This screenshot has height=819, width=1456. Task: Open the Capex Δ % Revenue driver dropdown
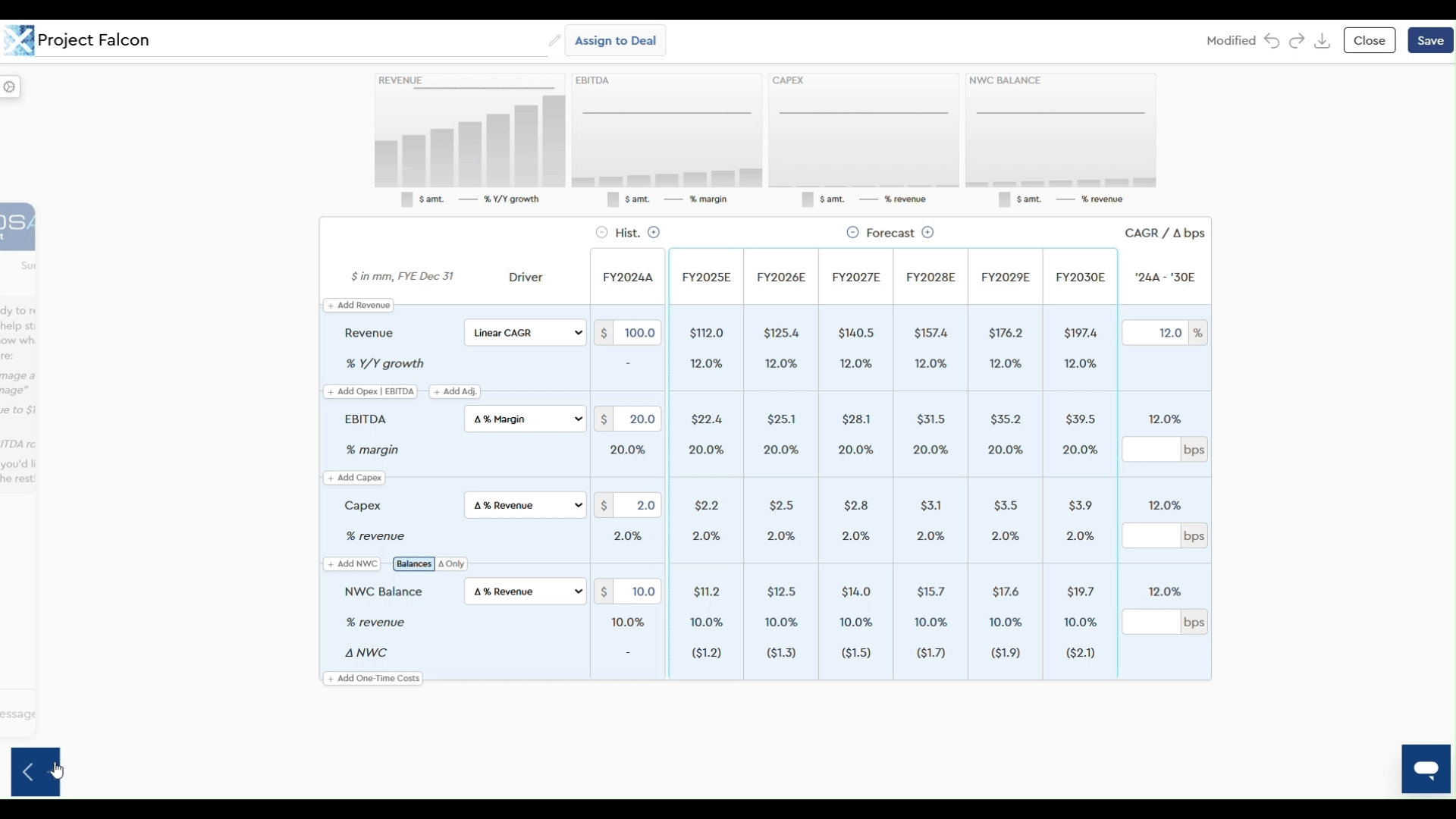[525, 506]
